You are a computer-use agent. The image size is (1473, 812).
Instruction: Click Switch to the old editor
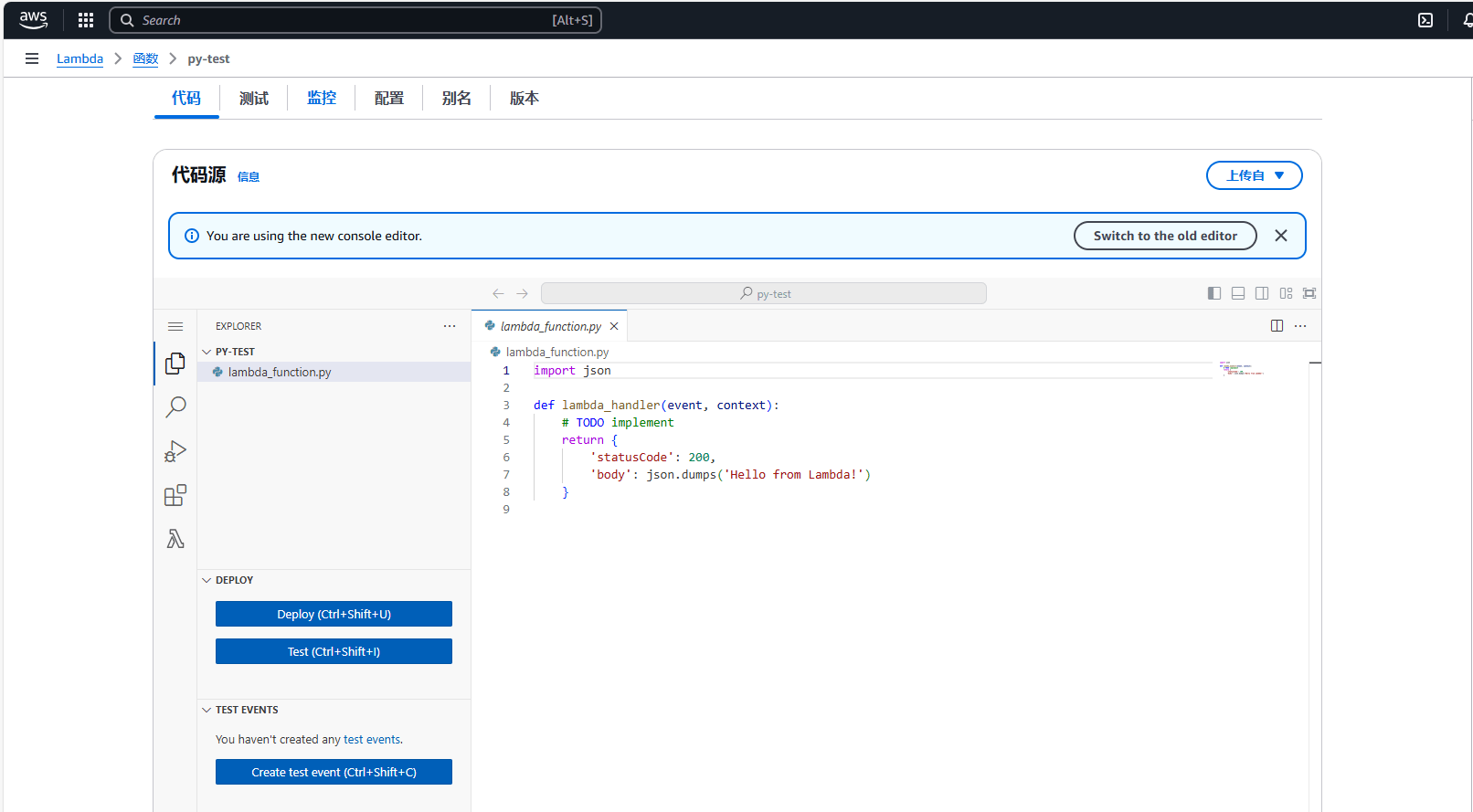[1165, 236]
